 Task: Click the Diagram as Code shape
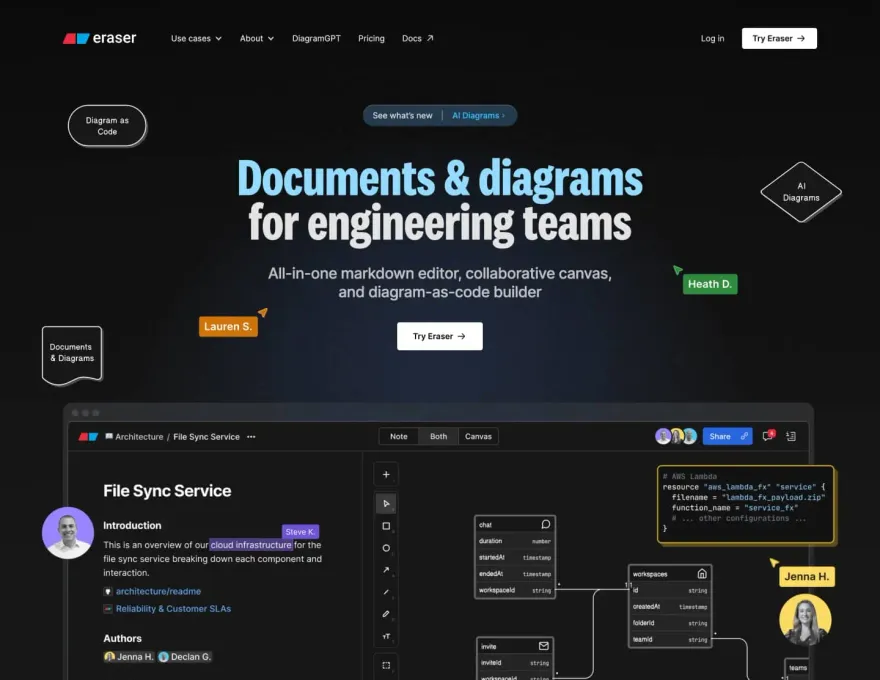107,126
